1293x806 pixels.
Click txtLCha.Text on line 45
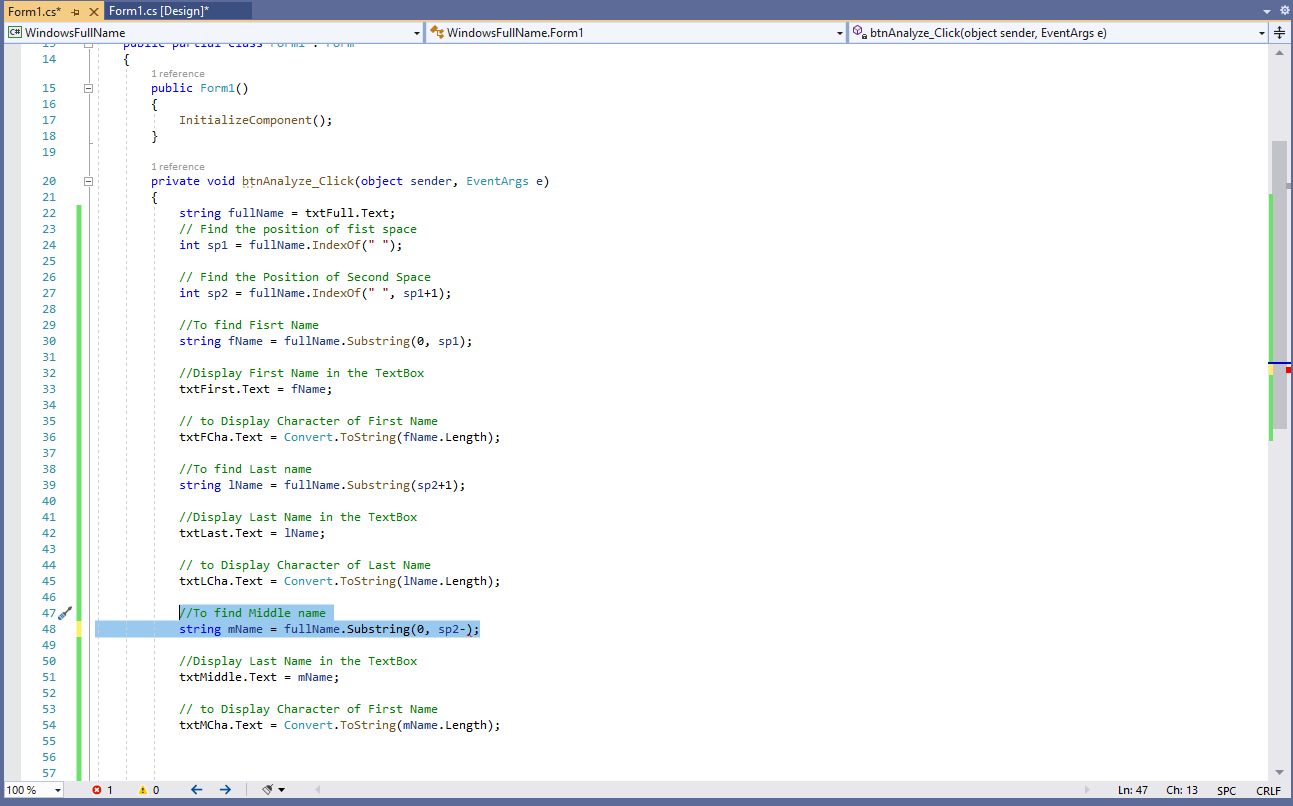click(x=221, y=581)
